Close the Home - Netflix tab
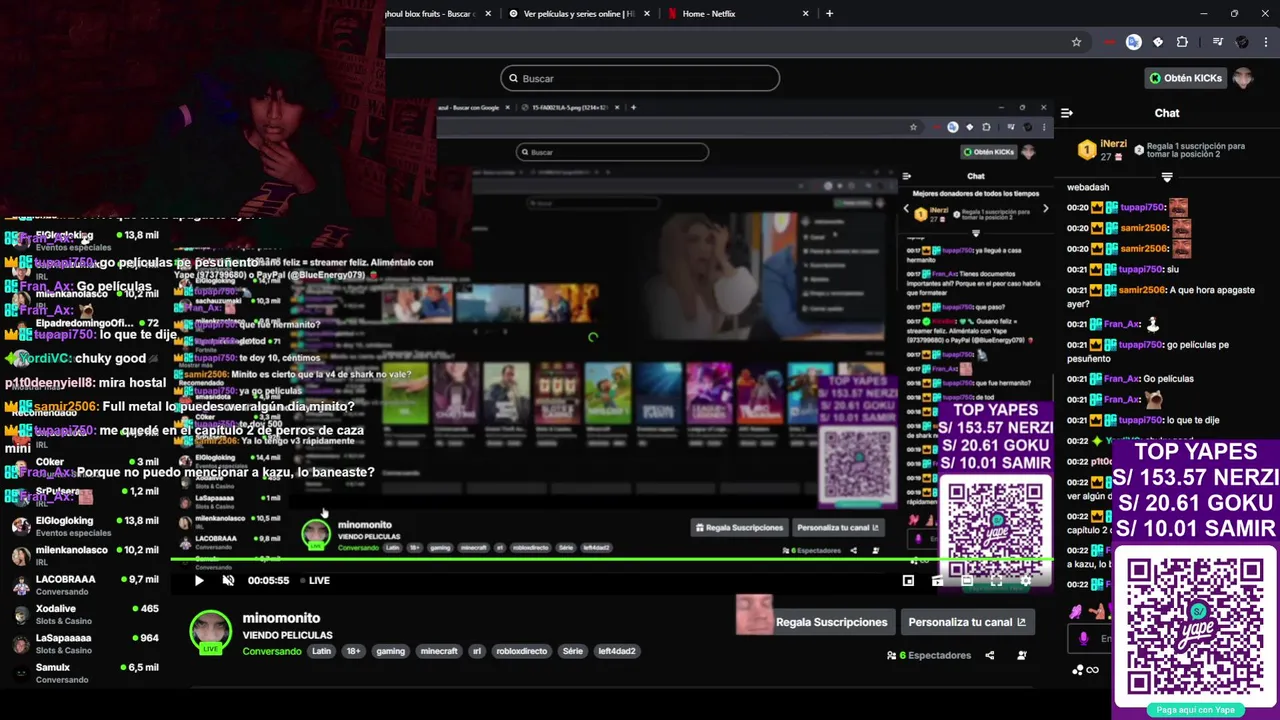Image resolution: width=1280 pixels, height=720 pixels. pyautogui.click(x=805, y=14)
